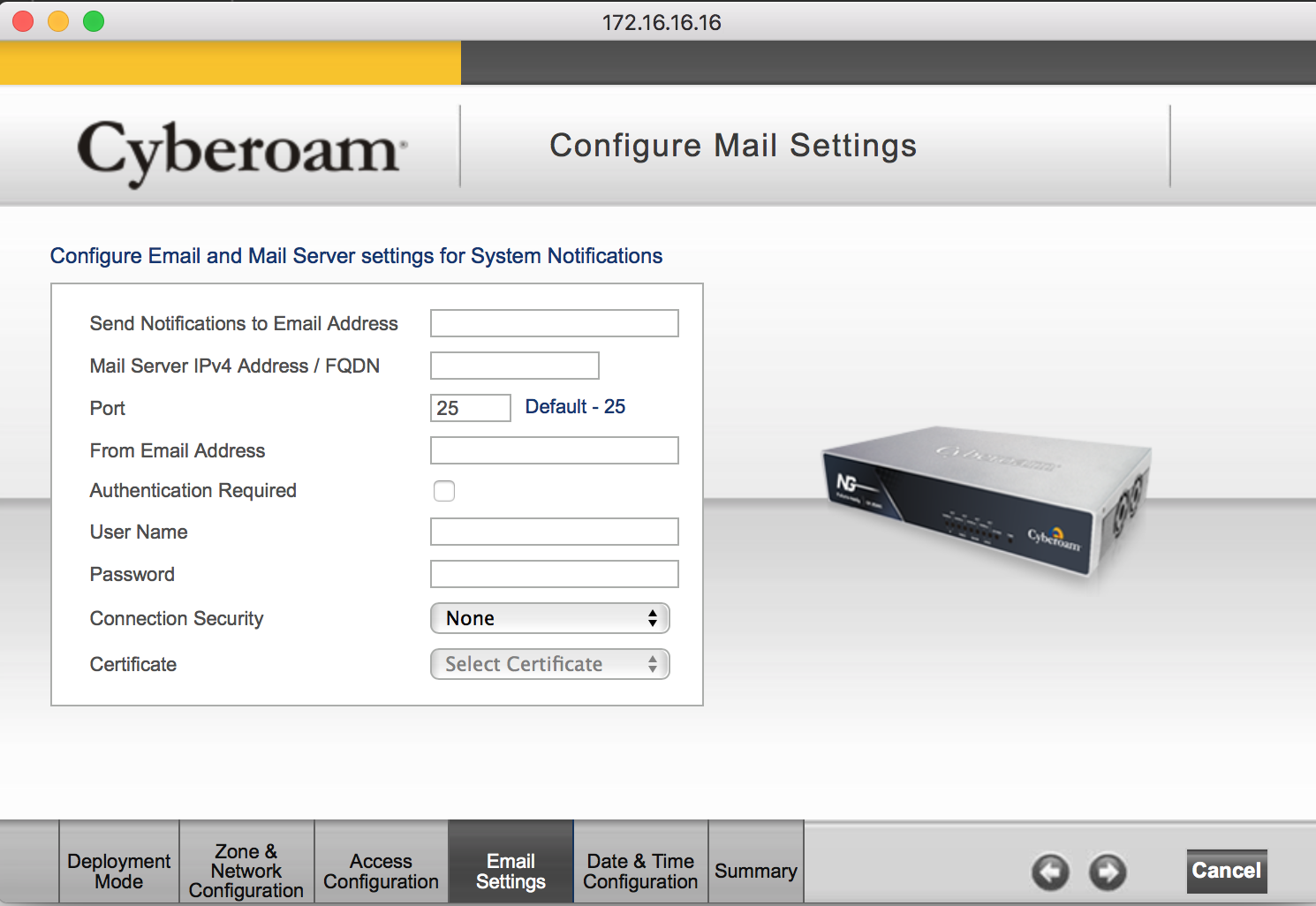This screenshot has height=906, width=1316.
Task: Click the Connection Security label
Action: [x=177, y=618]
